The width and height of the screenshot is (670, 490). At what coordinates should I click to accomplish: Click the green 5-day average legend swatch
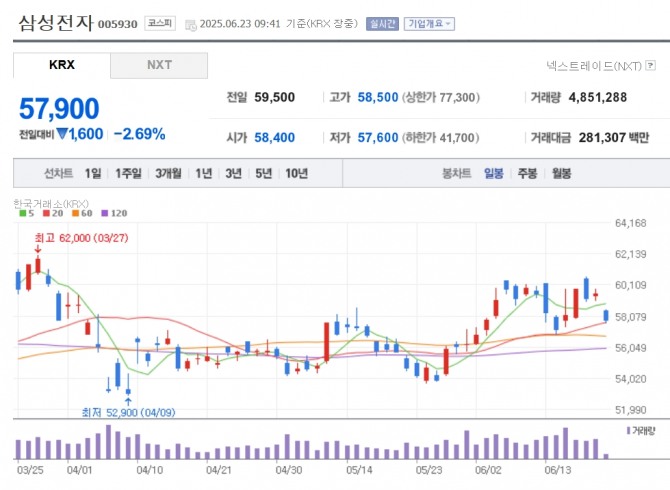pos(23,213)
